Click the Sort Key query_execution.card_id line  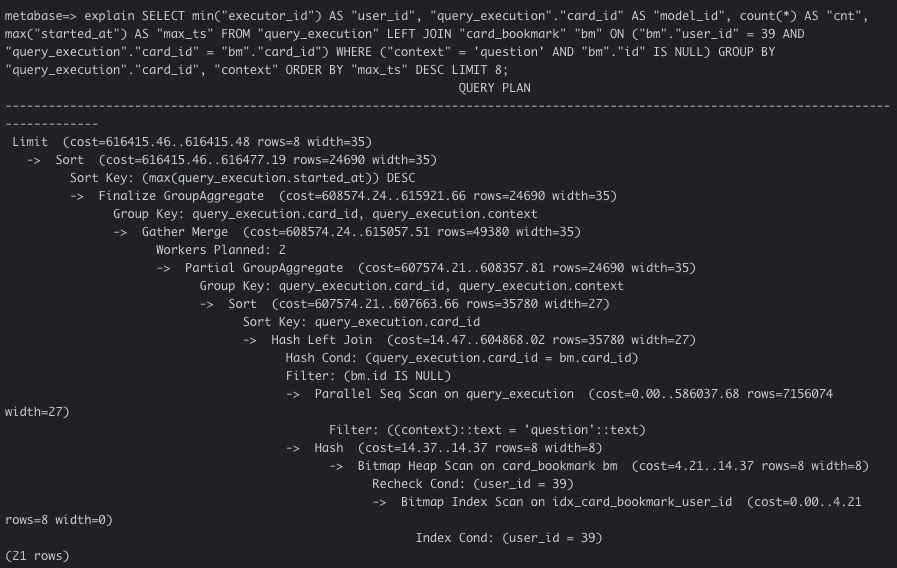(x=361, y=322)
